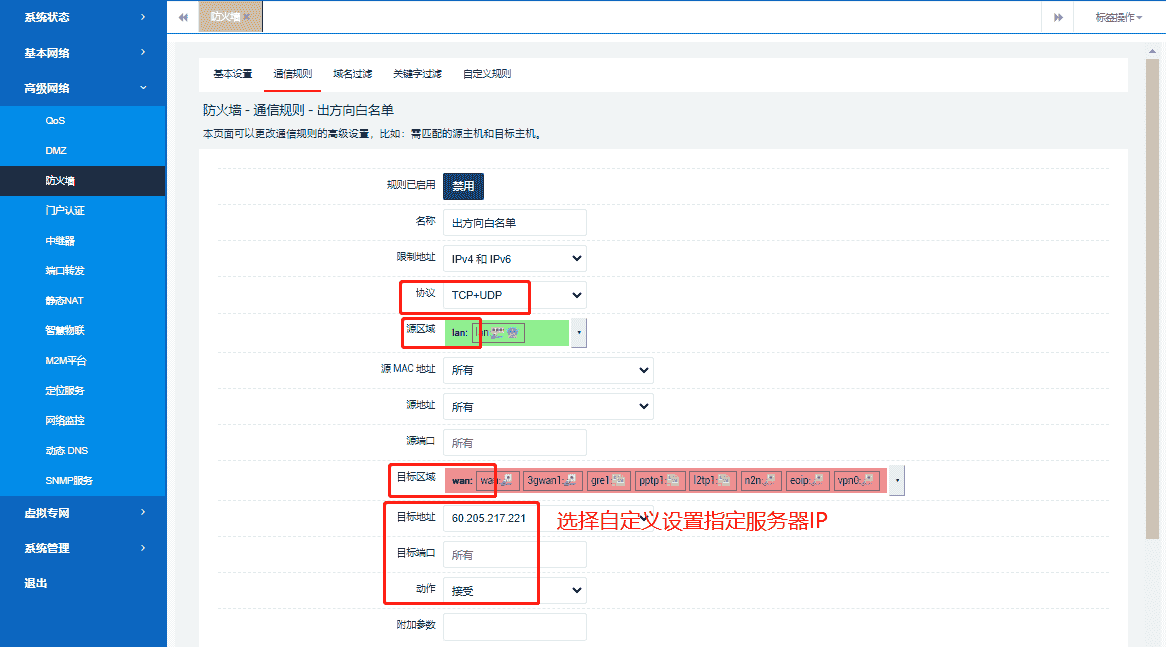Toggle the 规则已启用 禁用 switch
The height and width of the screenshot is (647, 1166).
point(463,186)
